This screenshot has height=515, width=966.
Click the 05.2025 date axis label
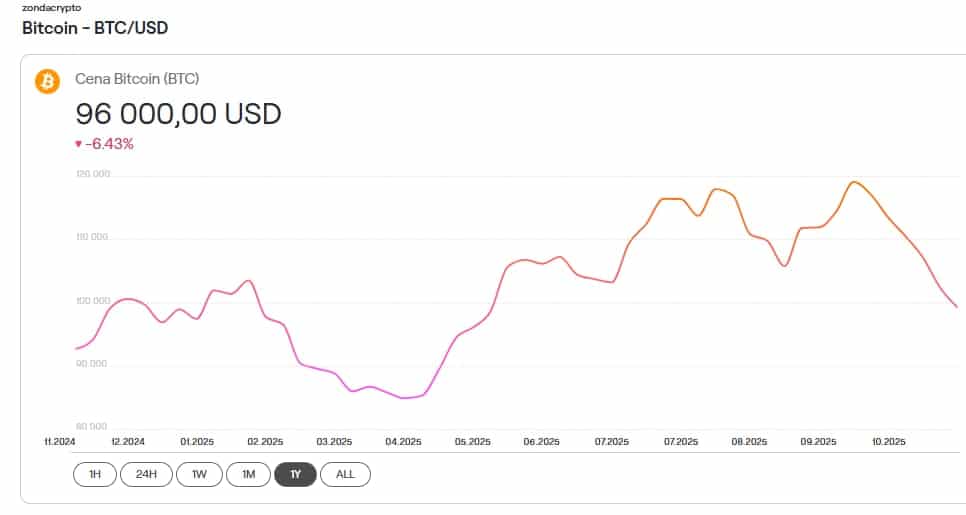(472, 441)
